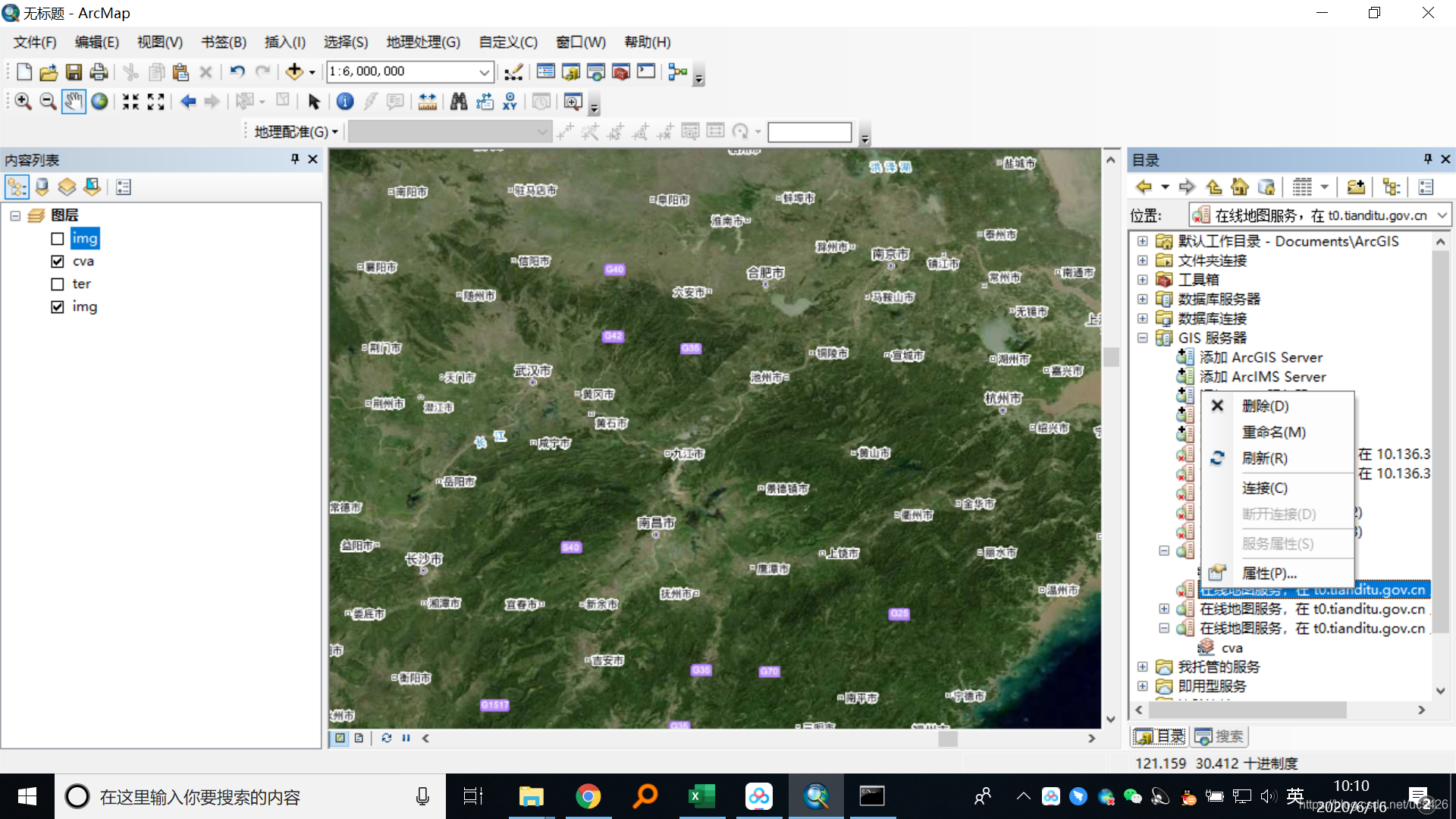Enable the top unchecked img layer
This screenshot has height=819, width=1456.
[x=58, y=239]
